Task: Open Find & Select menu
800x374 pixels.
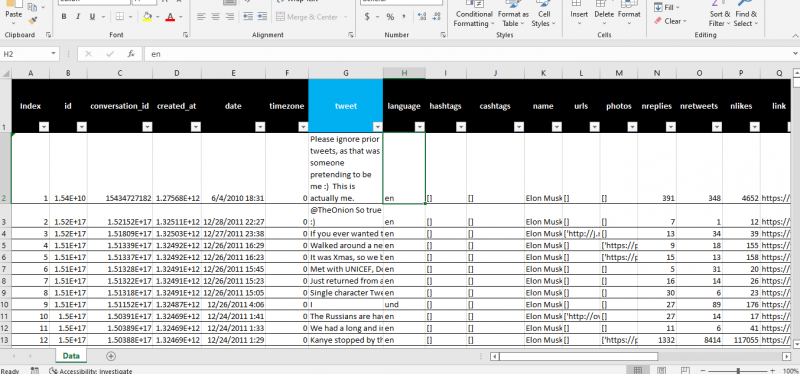Action: [746, 15]
